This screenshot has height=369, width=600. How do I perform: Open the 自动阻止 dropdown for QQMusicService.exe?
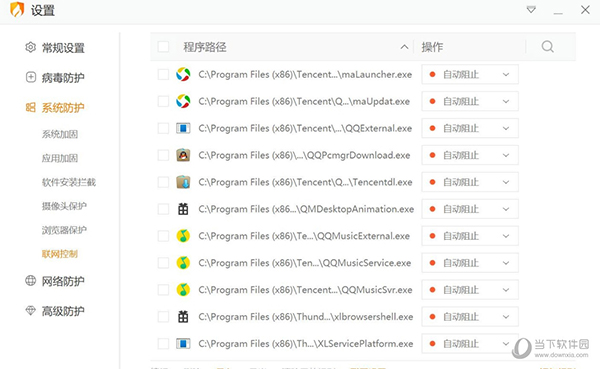tap(470, 263)
